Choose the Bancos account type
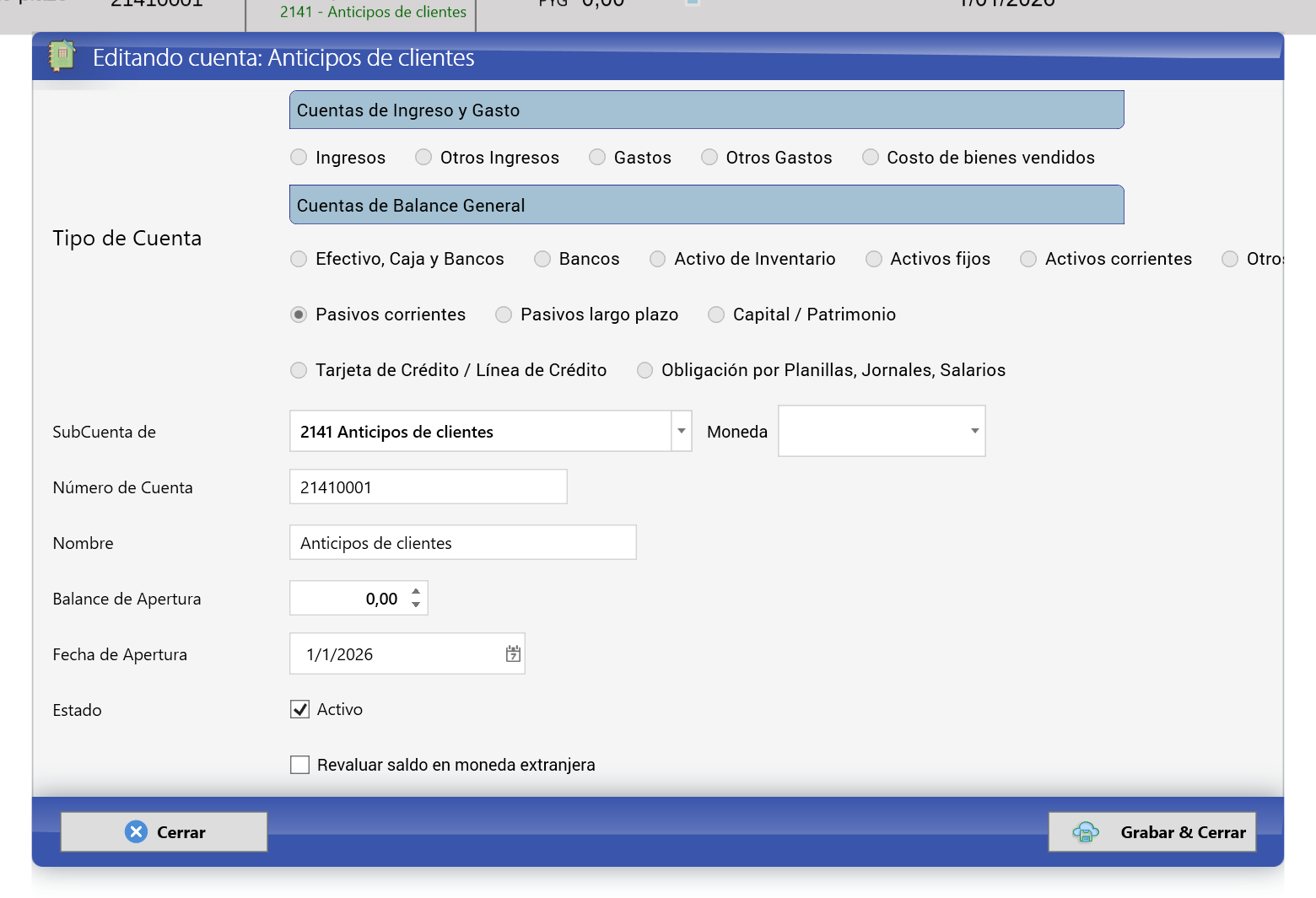1316x898 pixels. (542, 259)
